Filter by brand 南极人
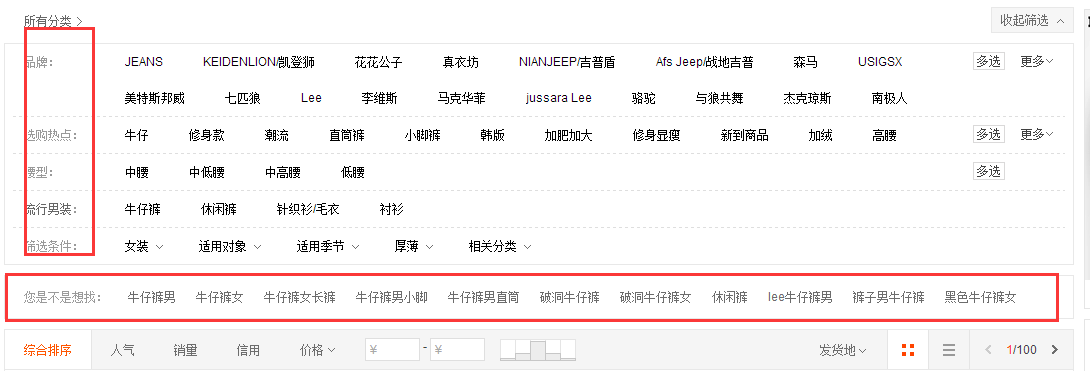Viewport: 1090px width, 371px height. pyautogui.click(x=889, y=98)
